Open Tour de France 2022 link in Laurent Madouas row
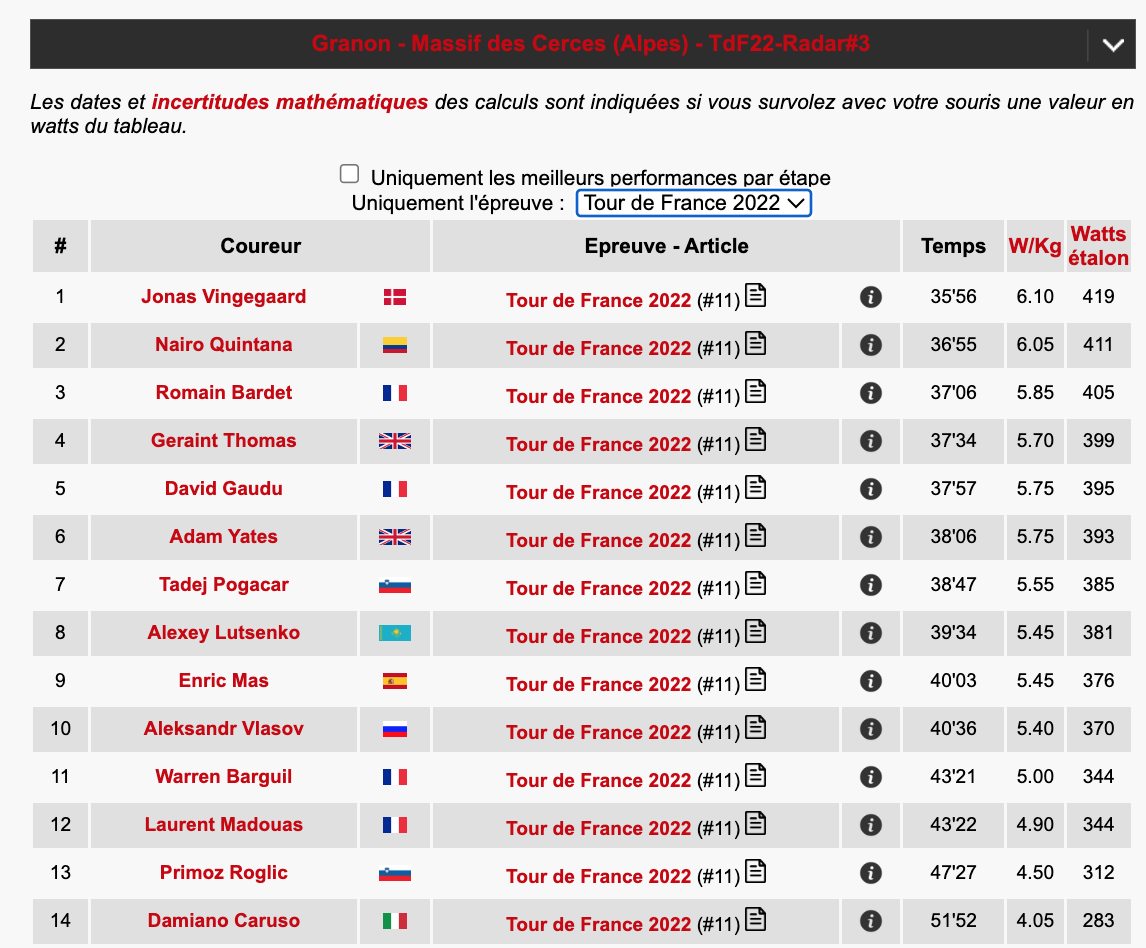The height and width of the screenshot is (948, 1146). [x=599, y=828]
